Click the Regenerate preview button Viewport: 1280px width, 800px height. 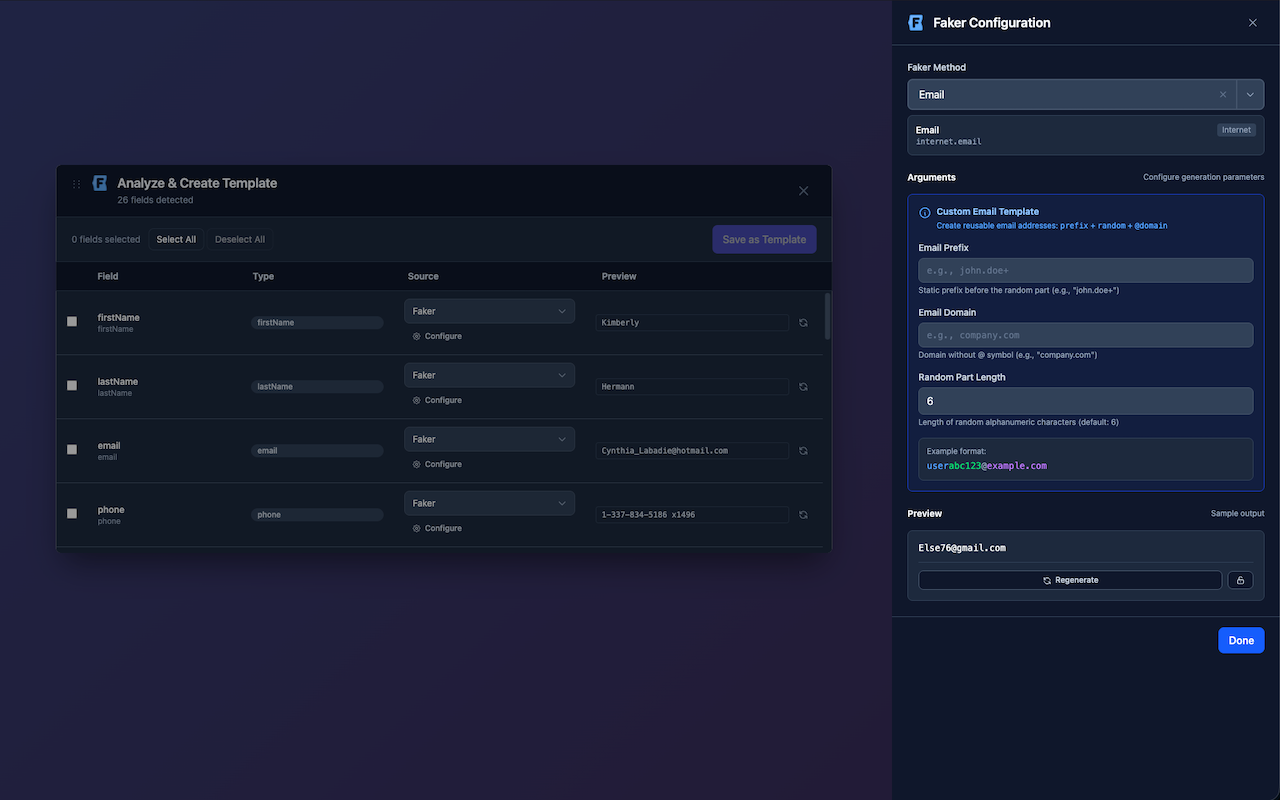click(1070, 580)
